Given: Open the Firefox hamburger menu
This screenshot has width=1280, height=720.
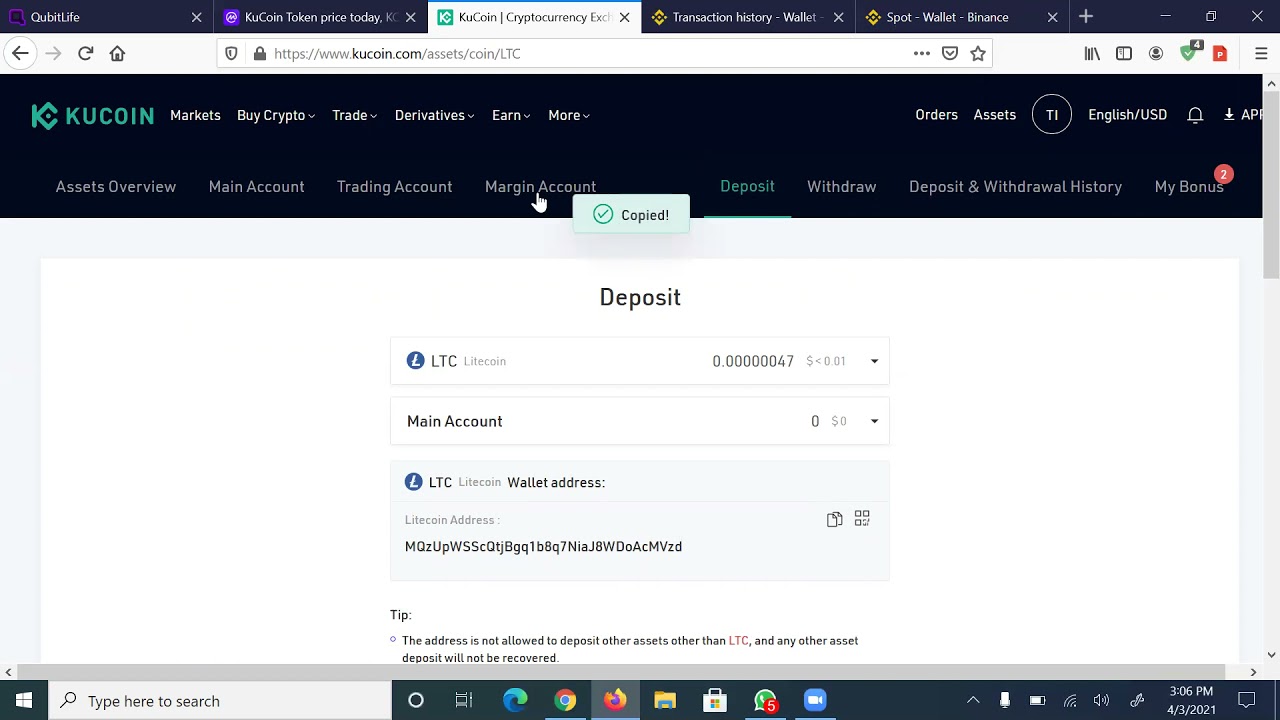Looking at the screenshot, I should pyautogui.click(x=1261, y=53).
